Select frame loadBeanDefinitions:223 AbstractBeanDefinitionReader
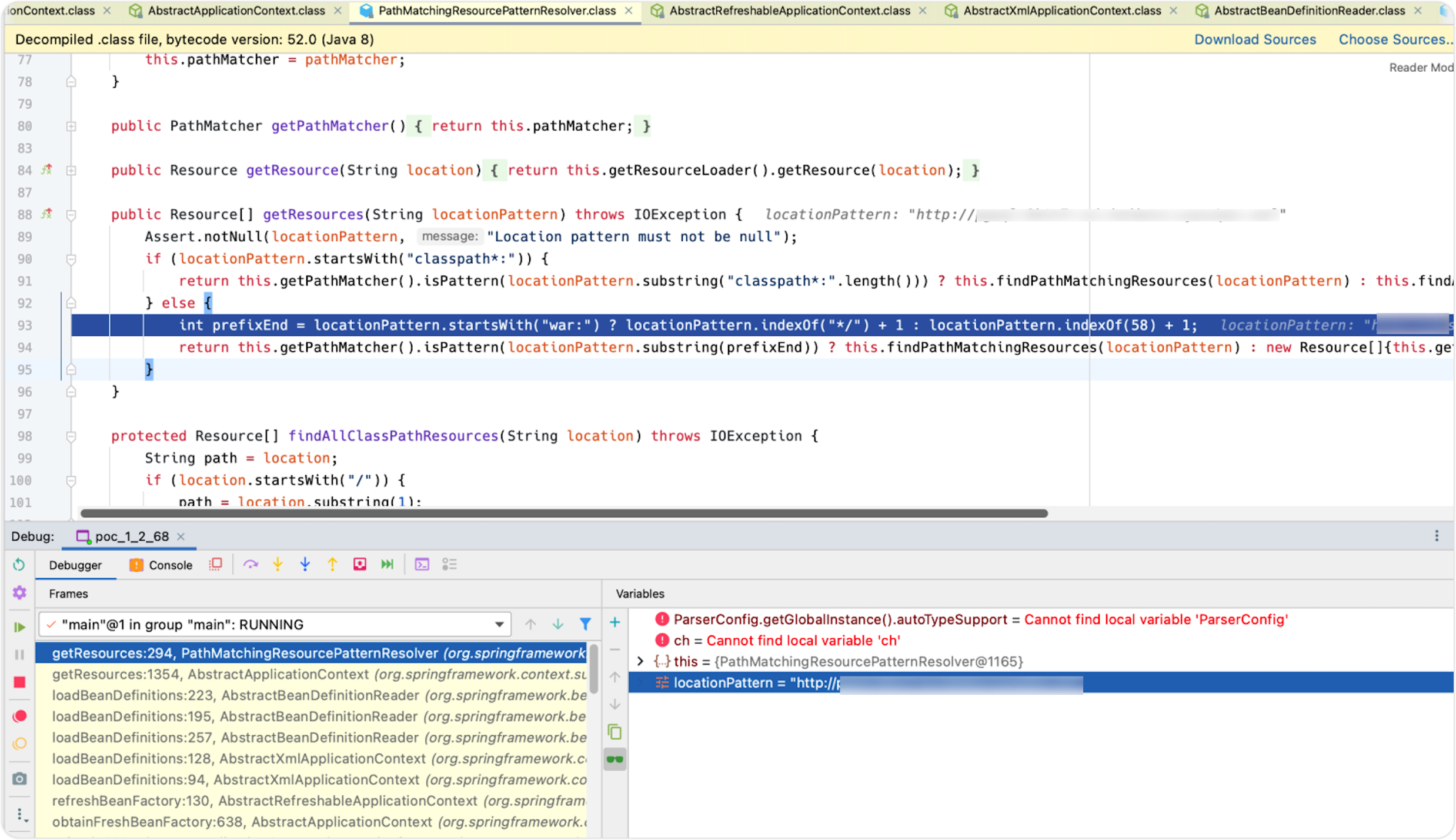Image resolution: width=1456 pixels, height=840 pixels. (x=311, y=696)
